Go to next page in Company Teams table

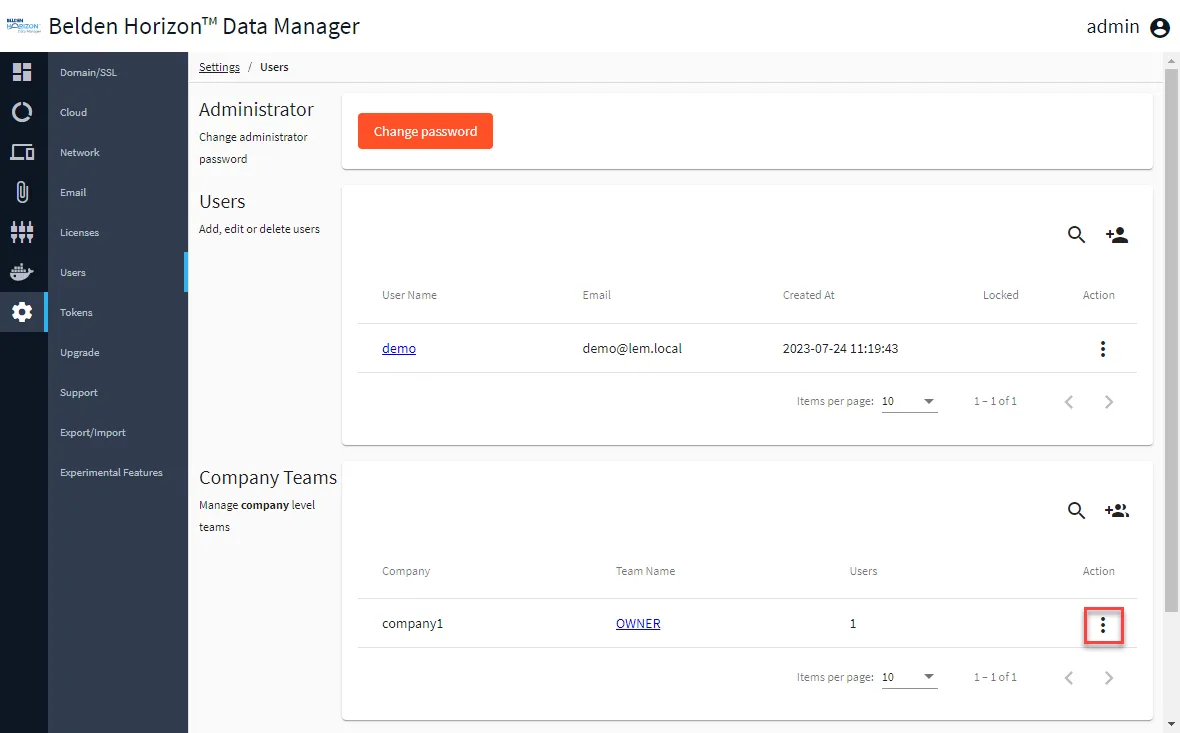click(1109, 677)
